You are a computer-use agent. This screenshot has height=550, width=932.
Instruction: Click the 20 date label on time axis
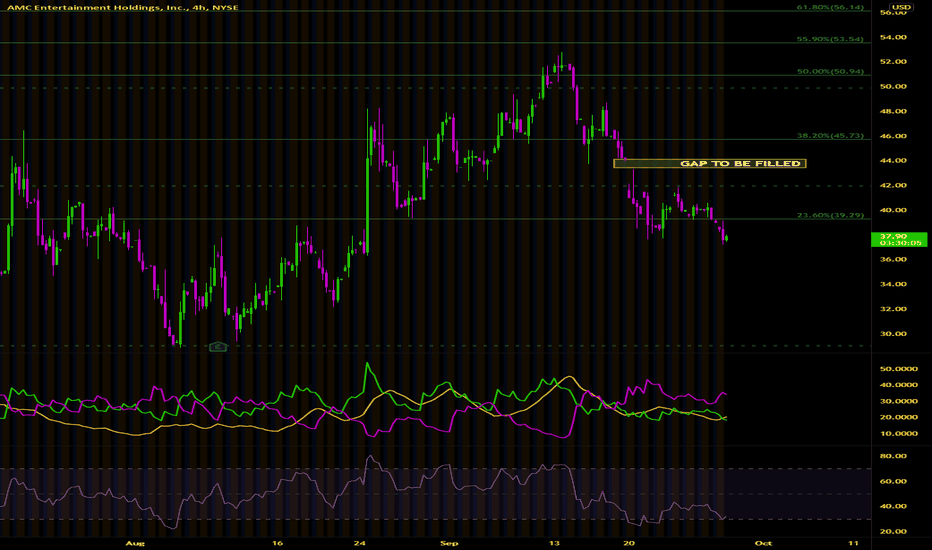[x=629, y=543]
